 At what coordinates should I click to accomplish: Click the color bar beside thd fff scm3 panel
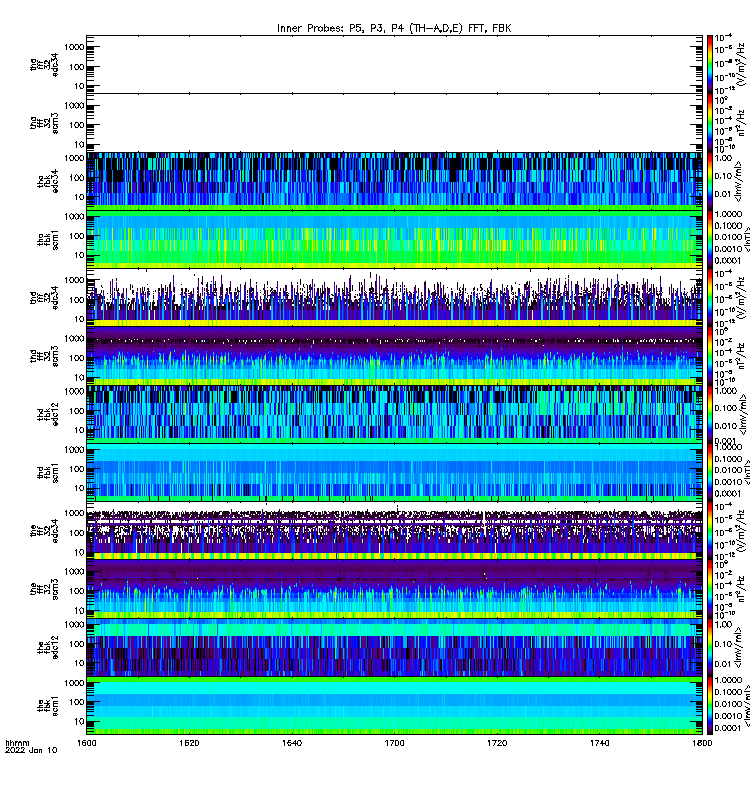tap(710, 356)
